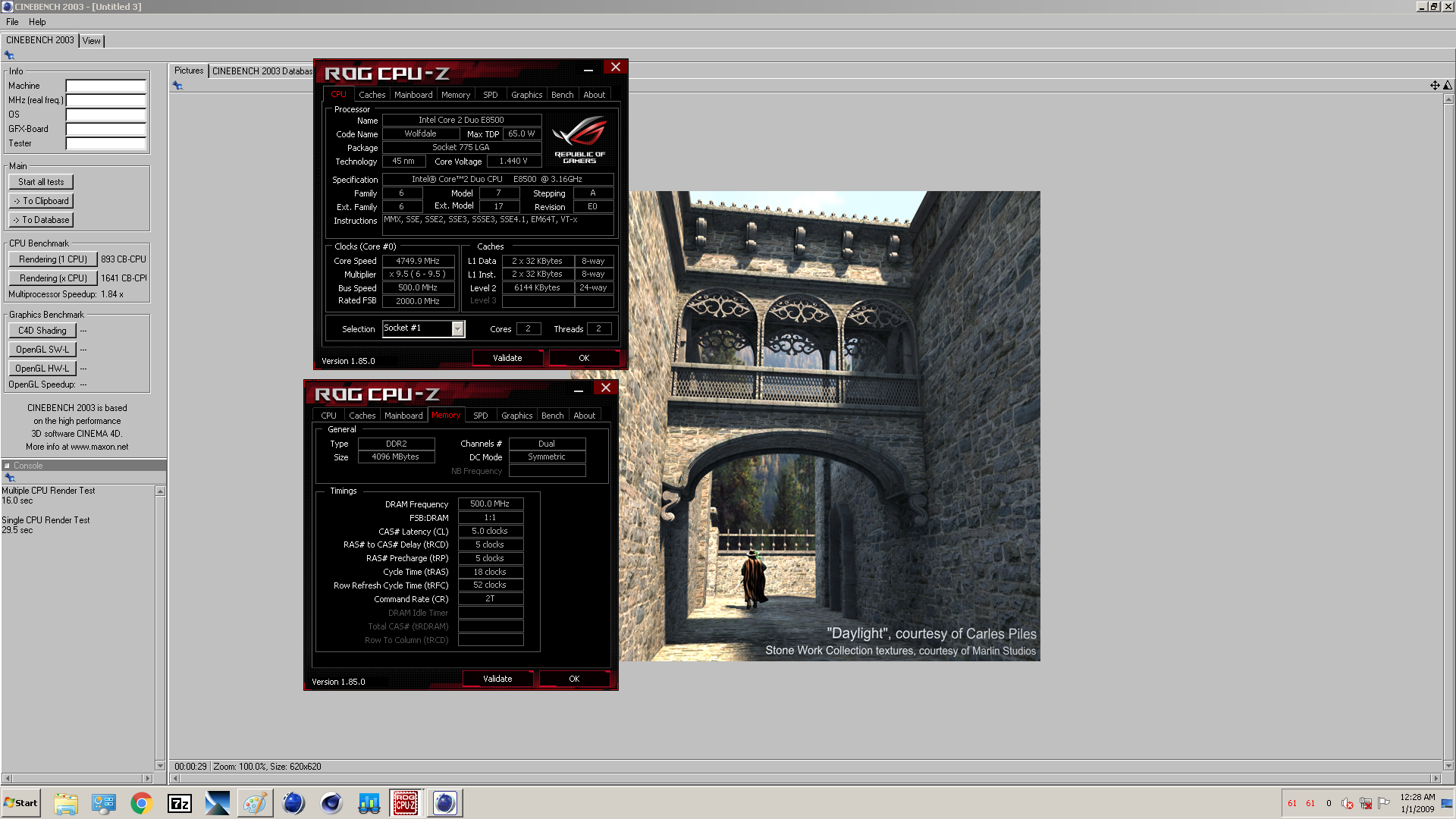This screenshot has width=1456, height=819.
Task: Open Mainboard tab in upper CPU-Z window
Action: pos(413,95)
